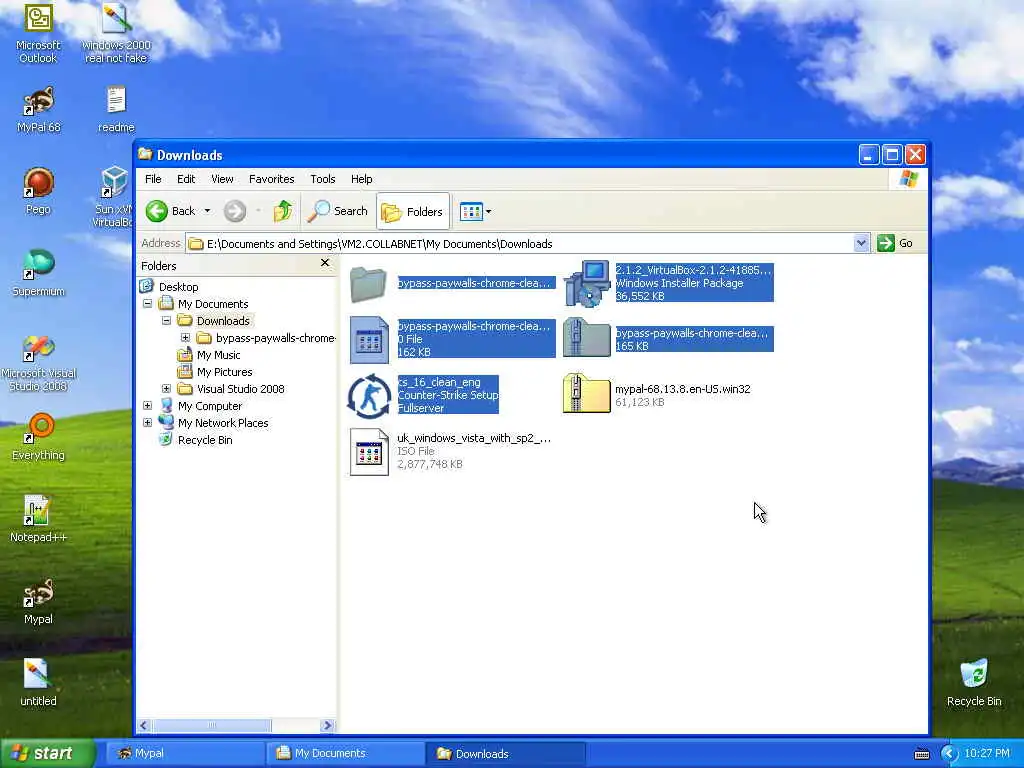Screen dimensions: 1024x768
Task: Select the Recycle Bin desktop icon
Action: 974,683
